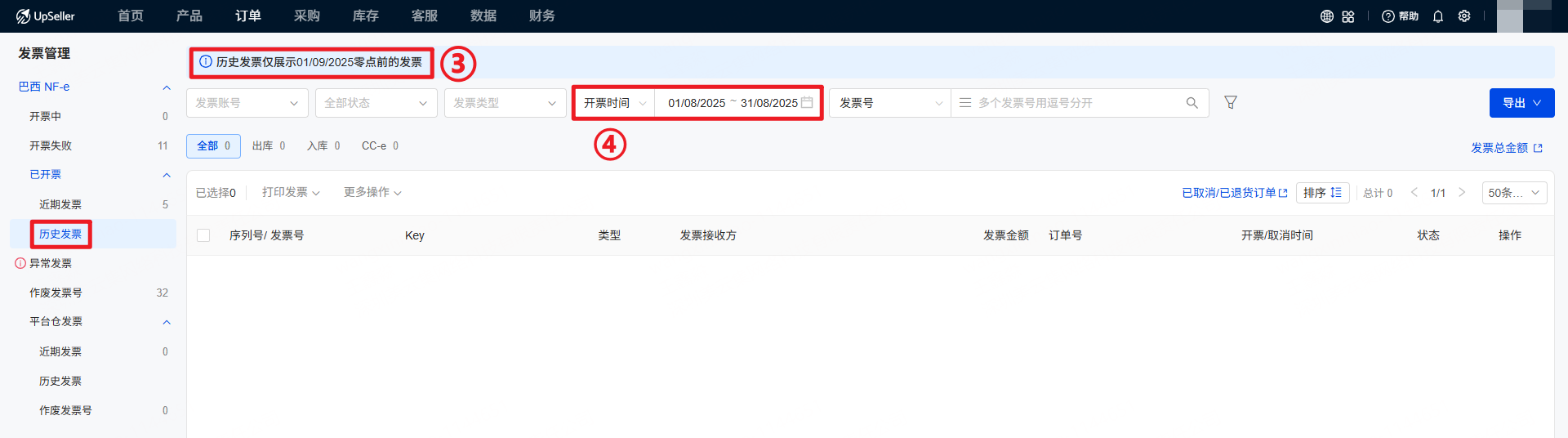
Task: Click the calendar icon in date range
Action: point(807,103)
